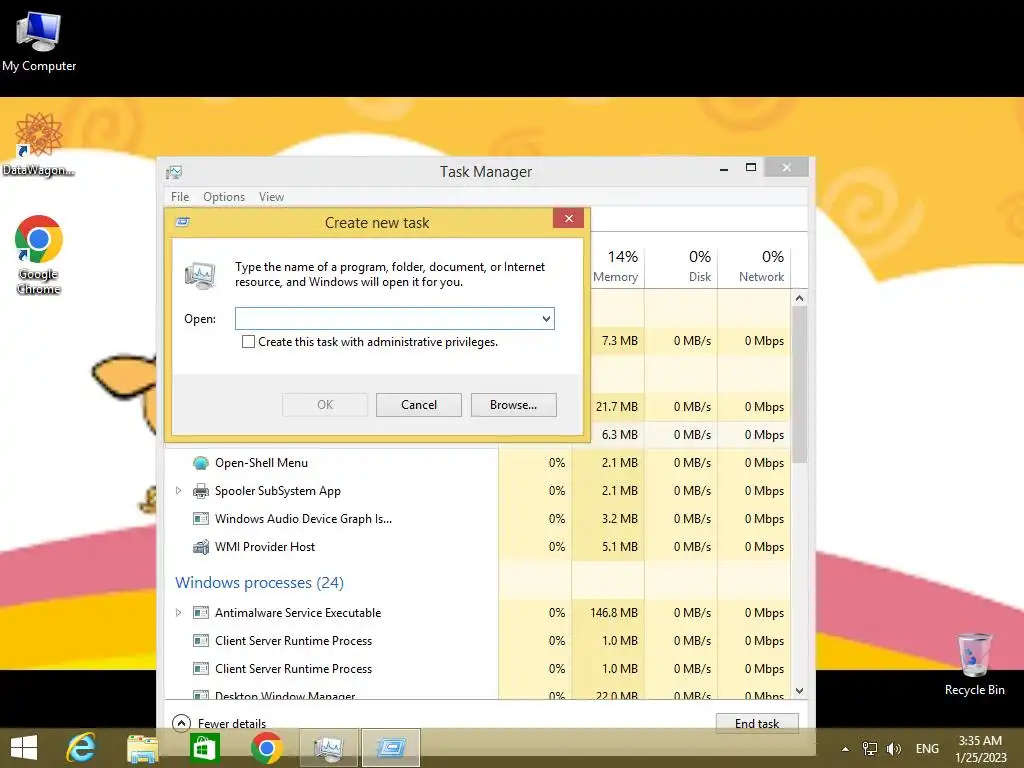Image resolution: width=1024 pixels, height=768 pixels.
Task: Click the End task button
Action: [x=757, y=723]
